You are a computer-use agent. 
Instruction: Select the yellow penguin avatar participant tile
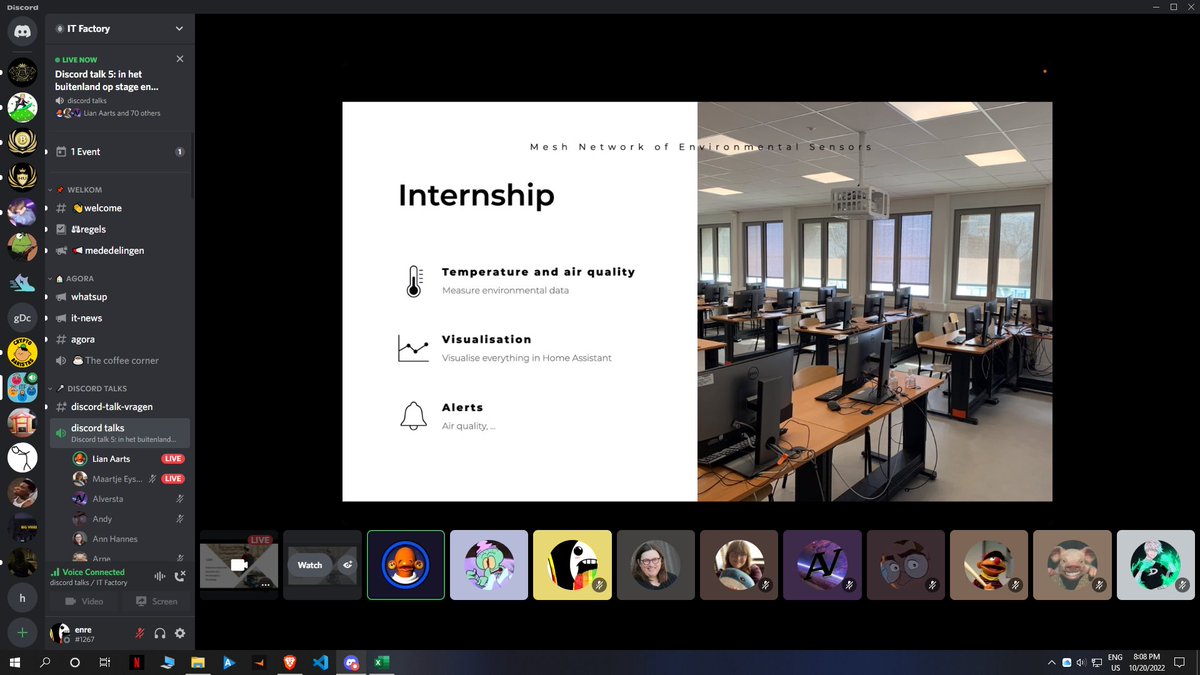[572, 565]
